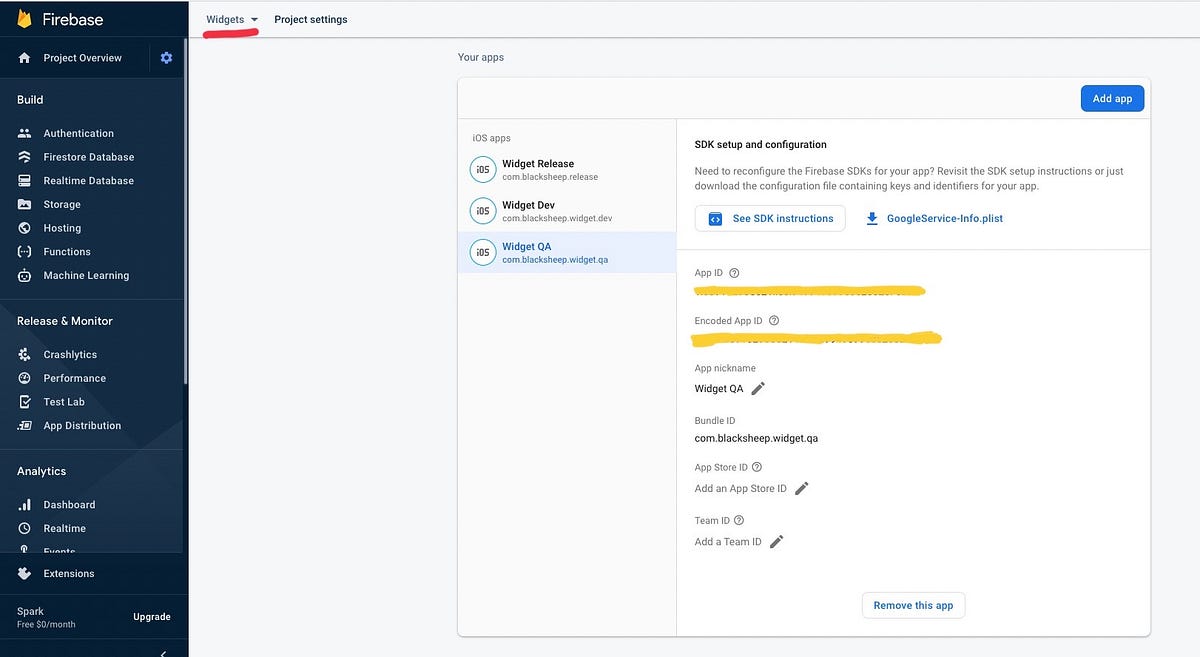Click Team ID help question icon

pyautogui.click(x=739, y=521)
